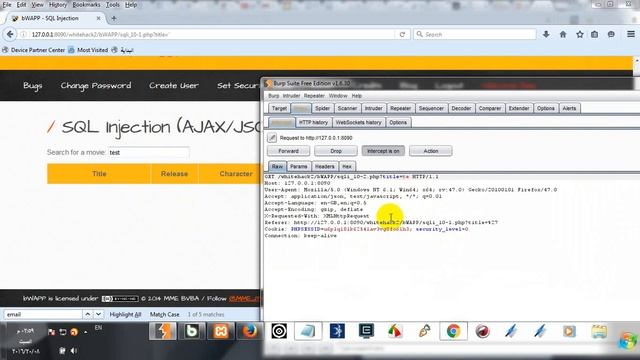The height and width of the screenshot is (360, 640).
Task: Switch to the Scanner tab
Action: pos(347,108)
